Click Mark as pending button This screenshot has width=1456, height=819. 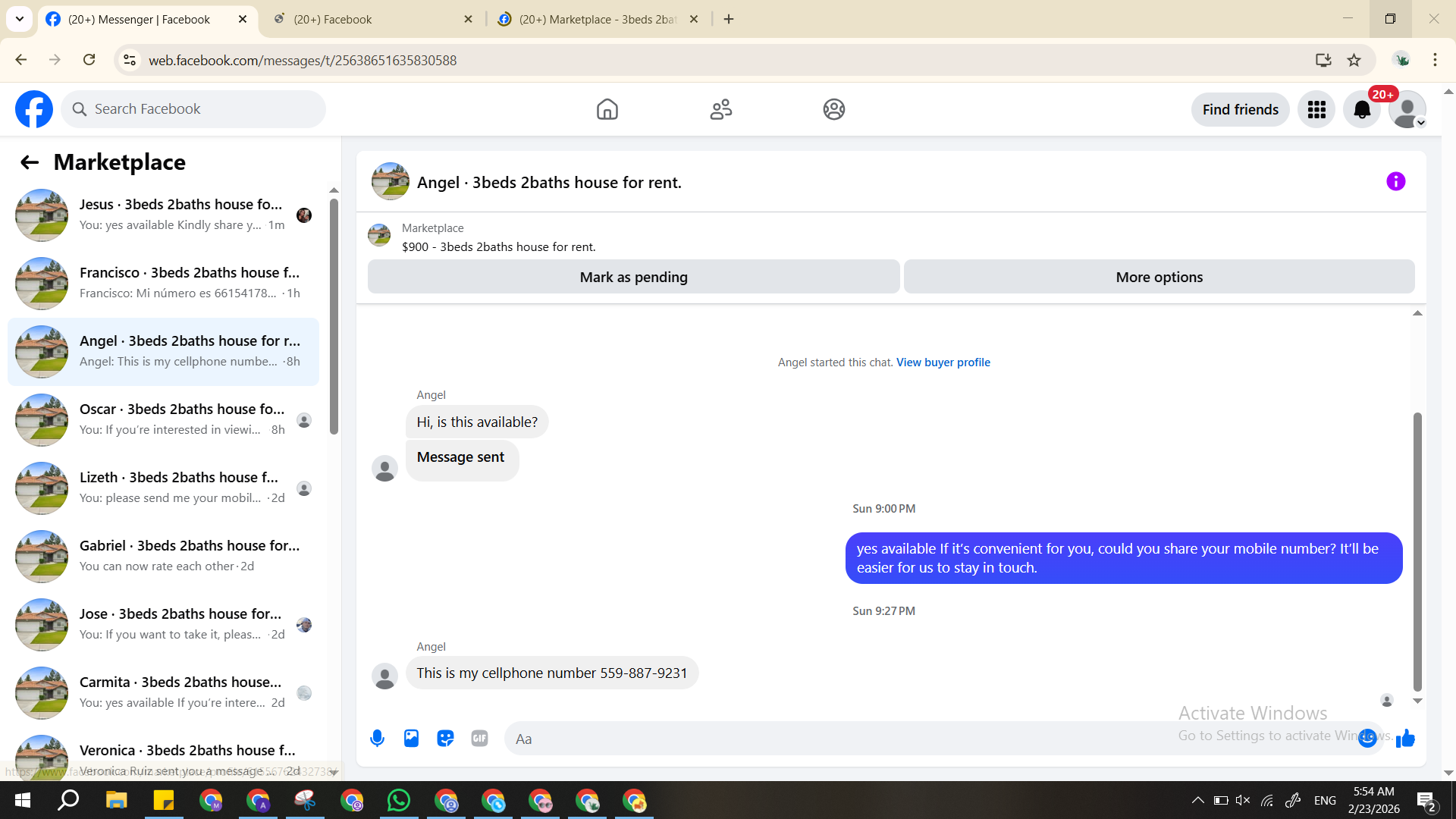coord(634,277)
